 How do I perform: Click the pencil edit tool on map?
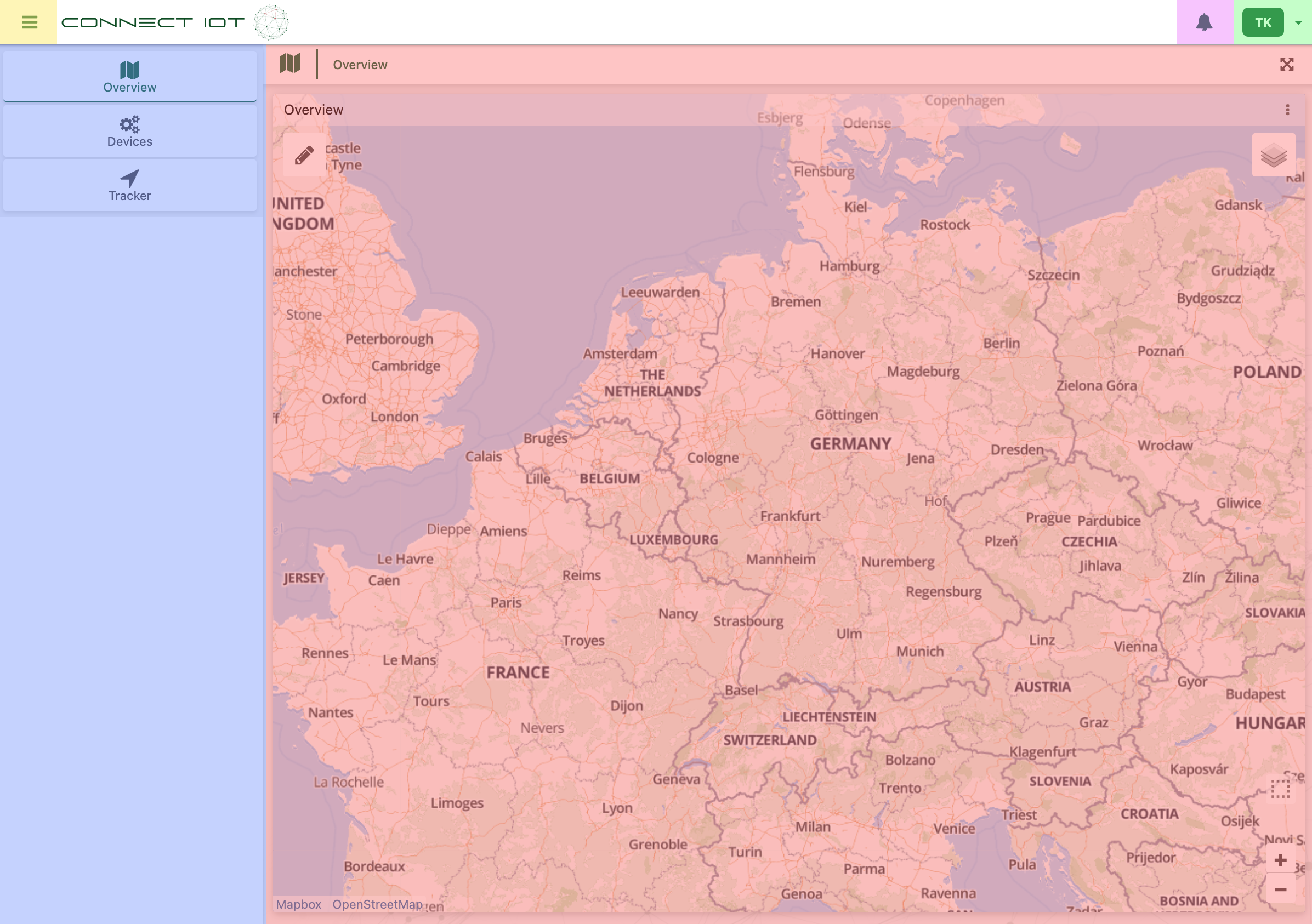click(x=304, y=155)
